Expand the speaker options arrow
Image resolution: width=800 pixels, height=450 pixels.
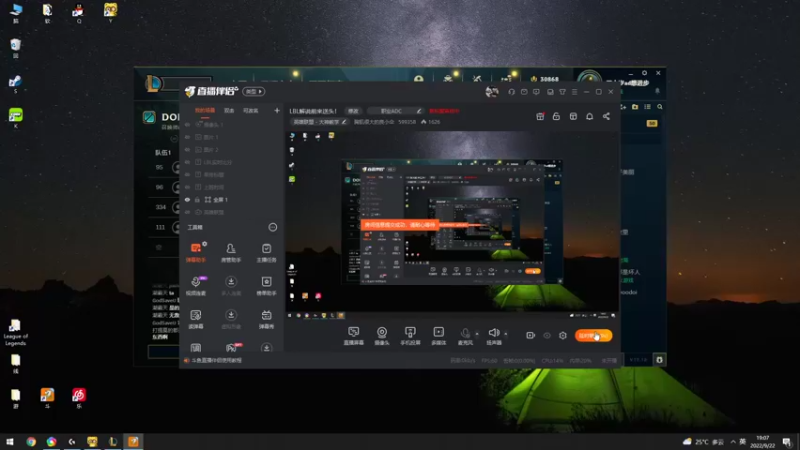point(506,334)
